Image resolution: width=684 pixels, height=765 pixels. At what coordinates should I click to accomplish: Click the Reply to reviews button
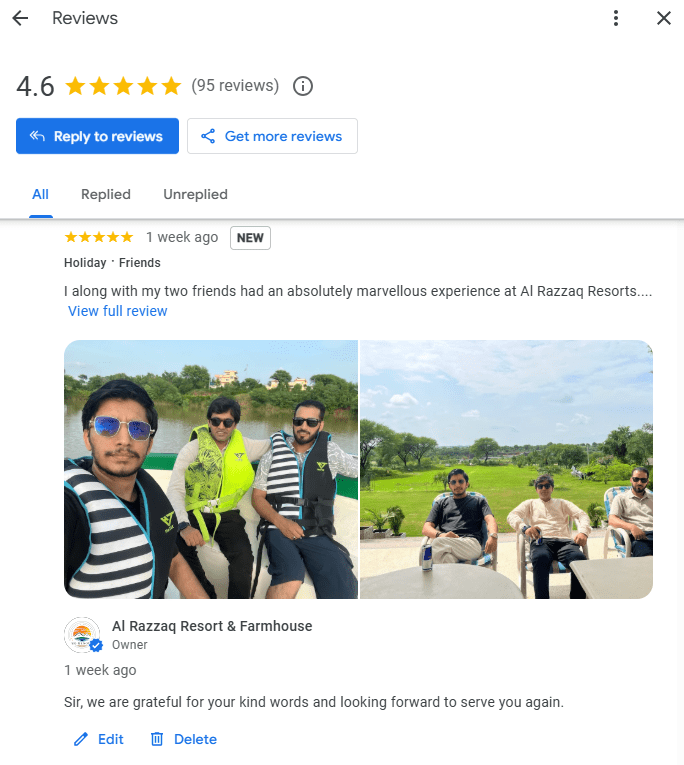click(97, 136)
